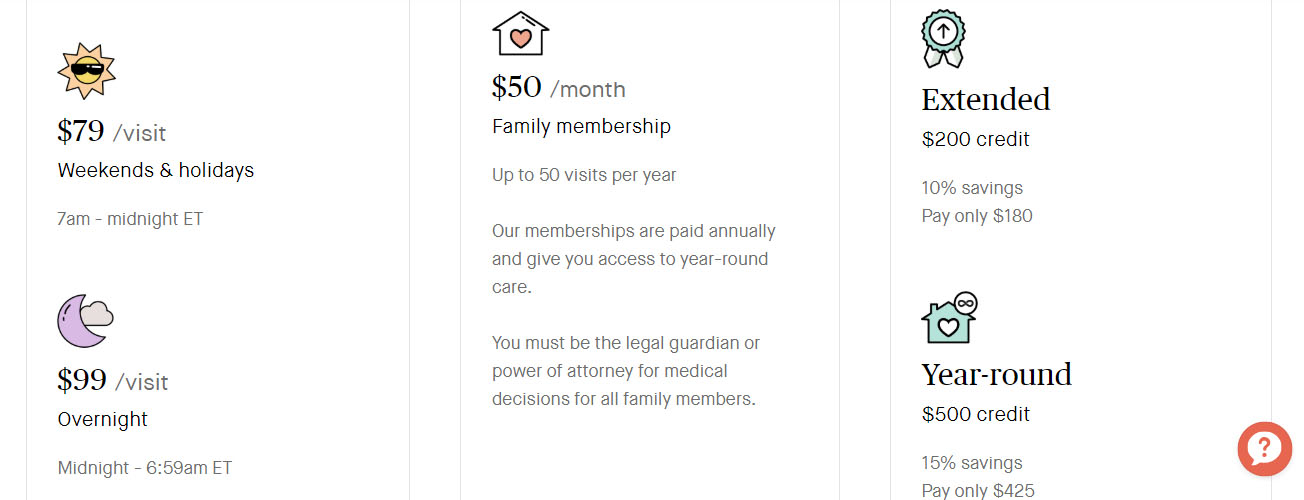The width and height of the screenshot is (1304, 500).
Task: Click Up to 50 visits per year
Action: tap(584, 175)
